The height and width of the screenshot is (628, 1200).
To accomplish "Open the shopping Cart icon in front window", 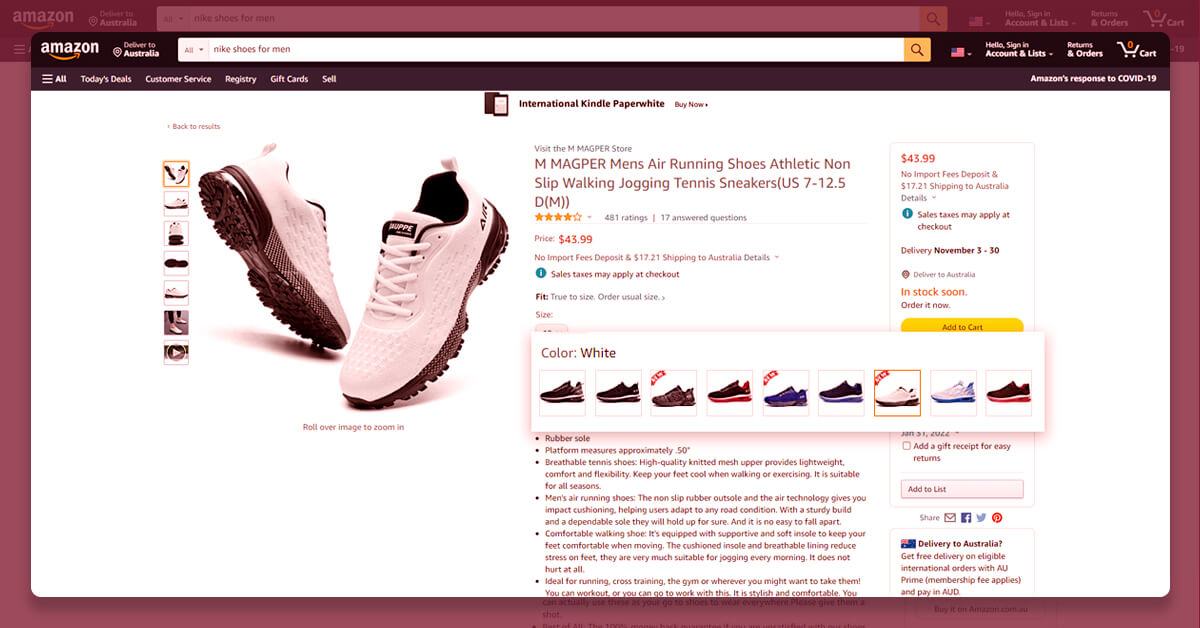I will [1136, 49].
